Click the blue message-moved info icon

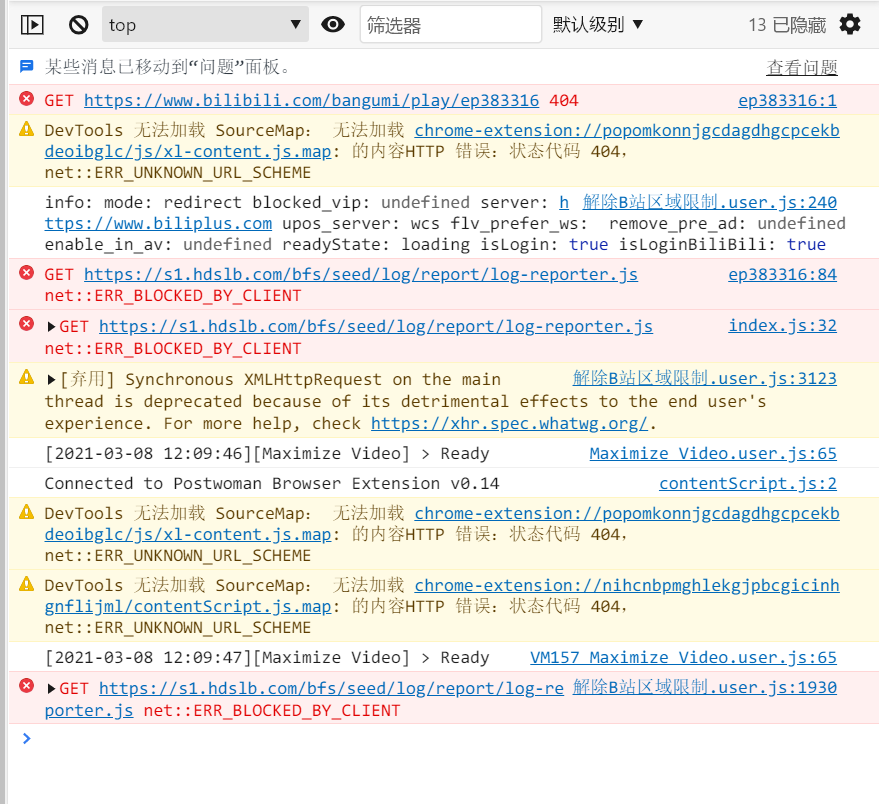click(x=26, y=66)
